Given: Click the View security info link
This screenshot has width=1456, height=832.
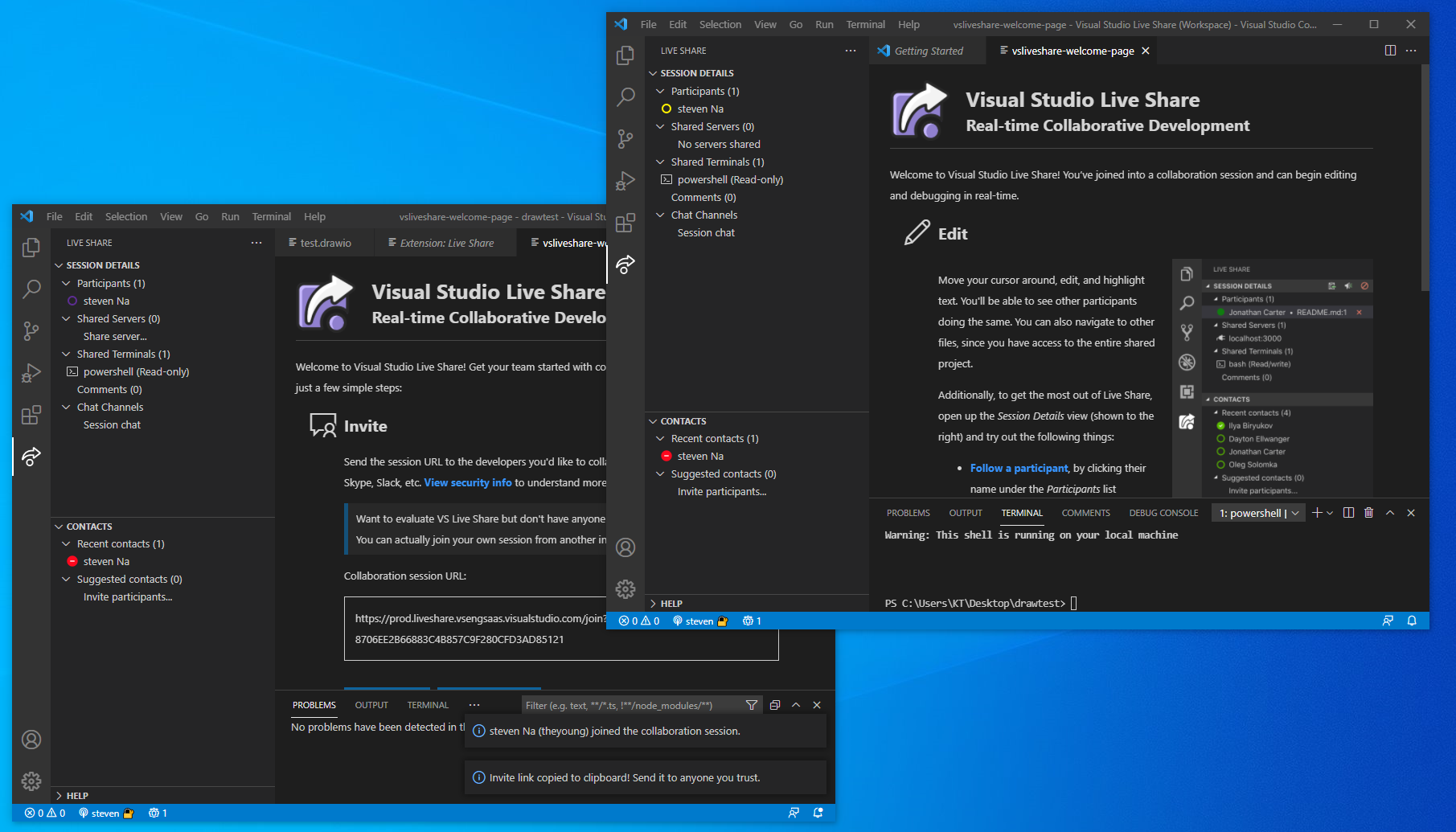Looking at the screenshot, I should (x=467, y=482).
